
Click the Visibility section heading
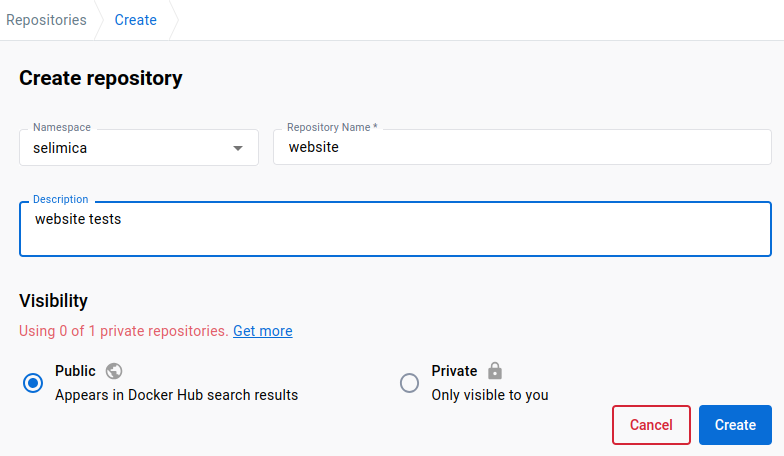coord(54,301)
